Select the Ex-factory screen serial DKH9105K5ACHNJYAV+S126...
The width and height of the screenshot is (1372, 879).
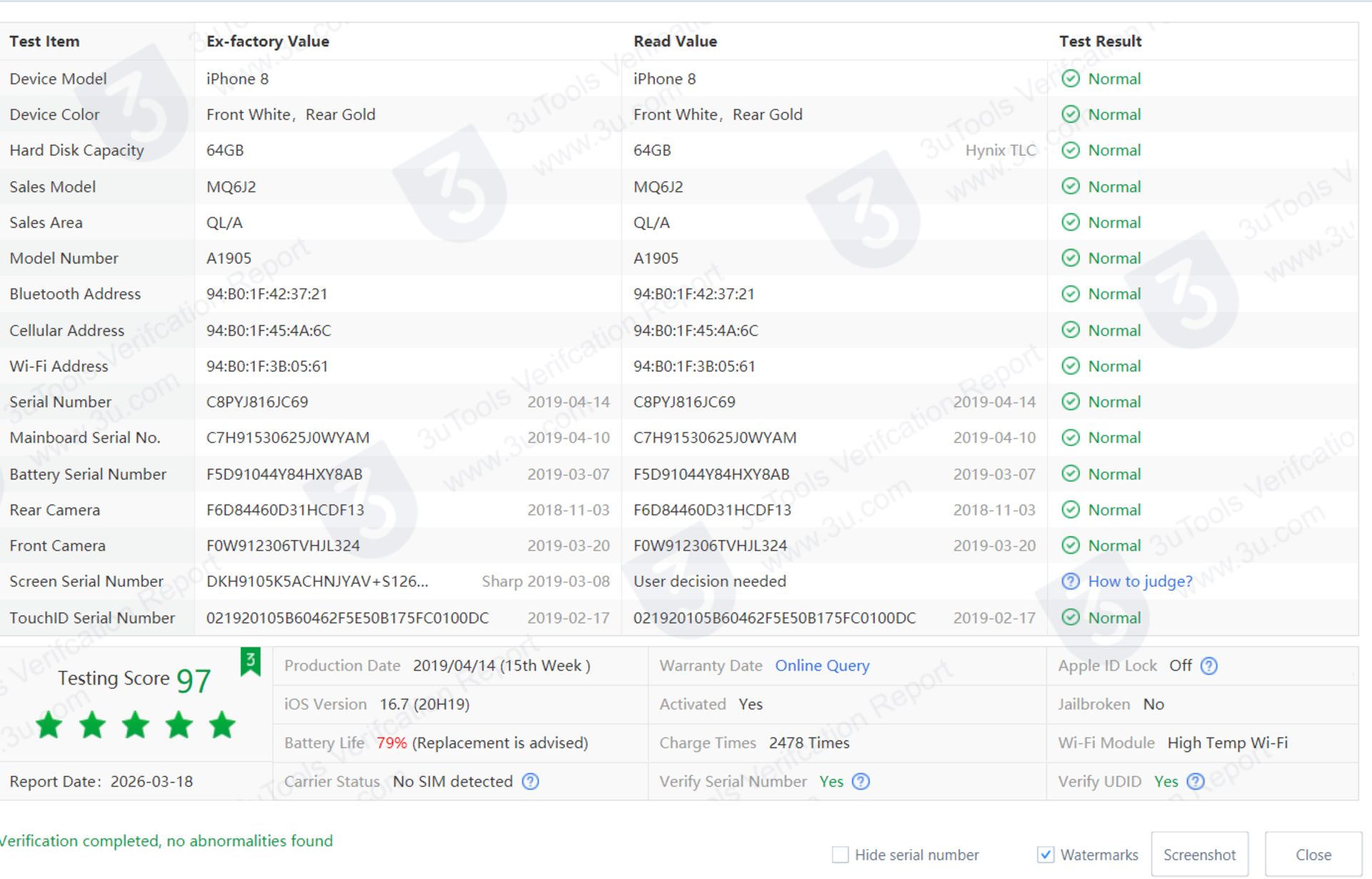coord(317,582)
